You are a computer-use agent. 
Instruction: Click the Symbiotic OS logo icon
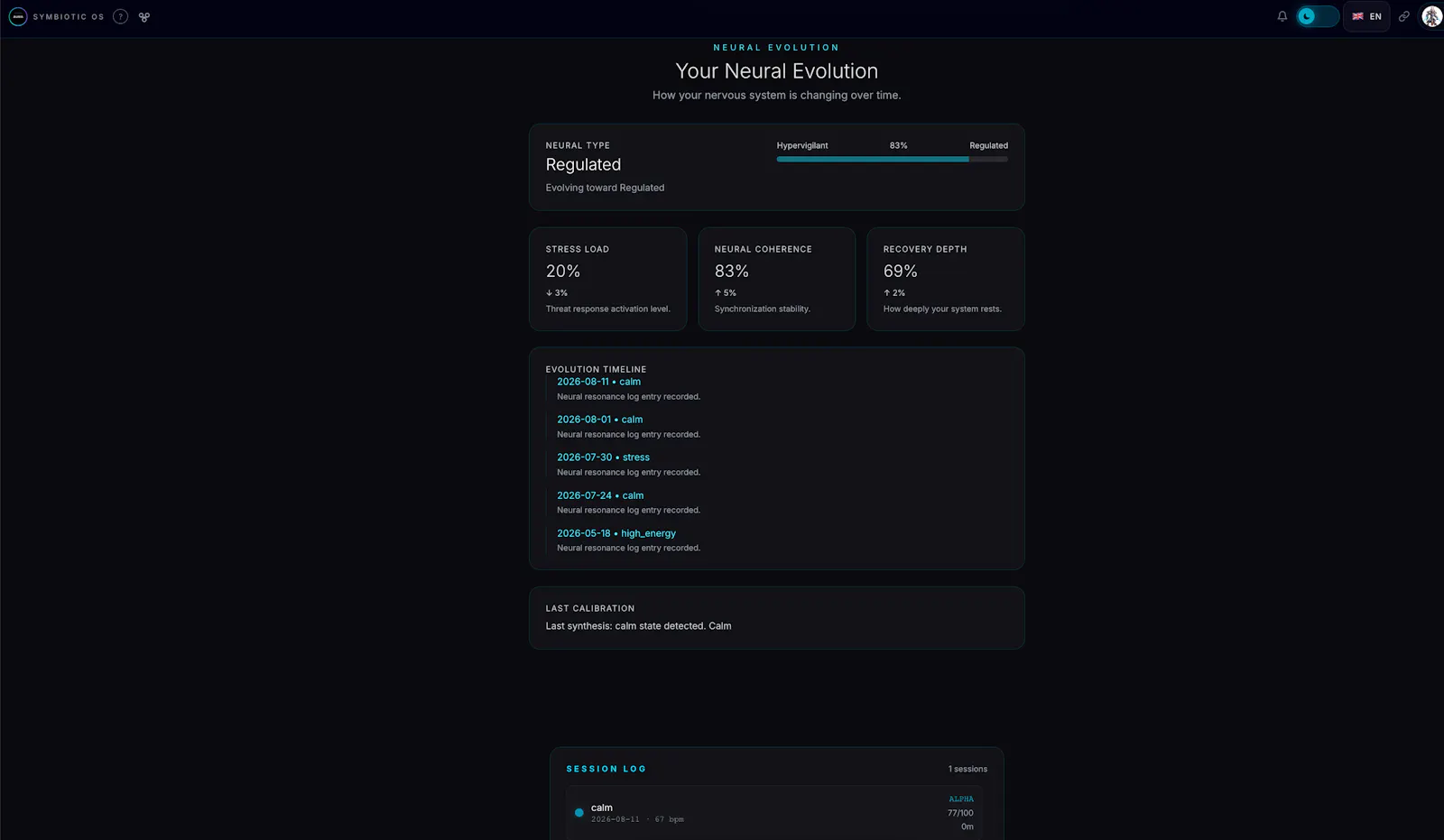click(18, 16)
